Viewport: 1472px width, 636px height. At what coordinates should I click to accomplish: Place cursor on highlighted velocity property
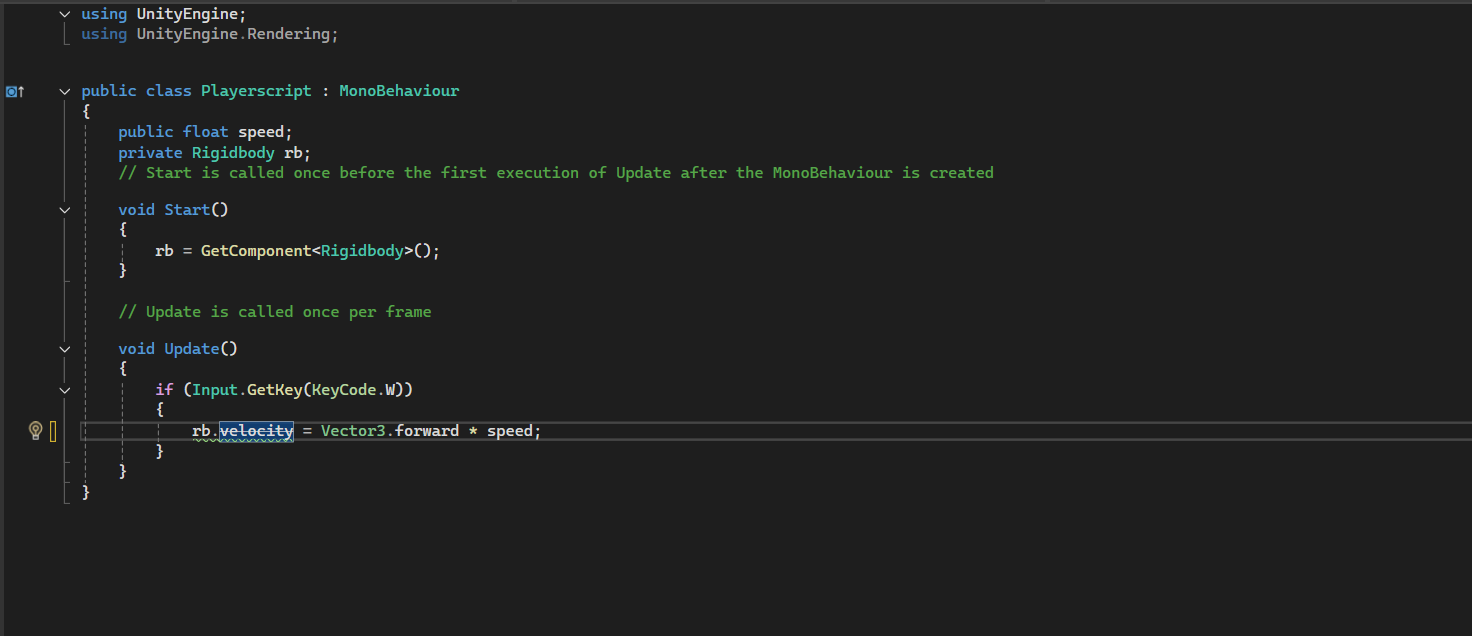point(256,431)
